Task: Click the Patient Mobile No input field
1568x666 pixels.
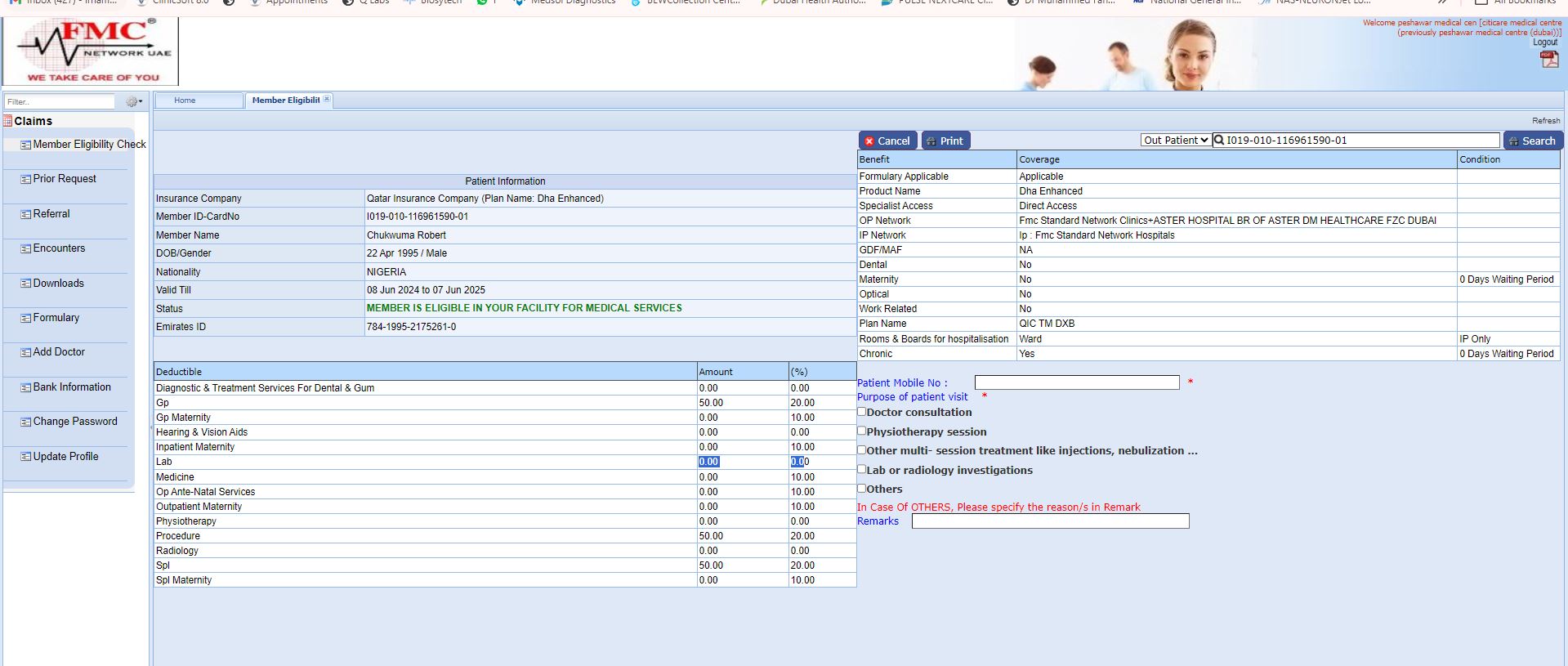Action: tap(1076, 382)
